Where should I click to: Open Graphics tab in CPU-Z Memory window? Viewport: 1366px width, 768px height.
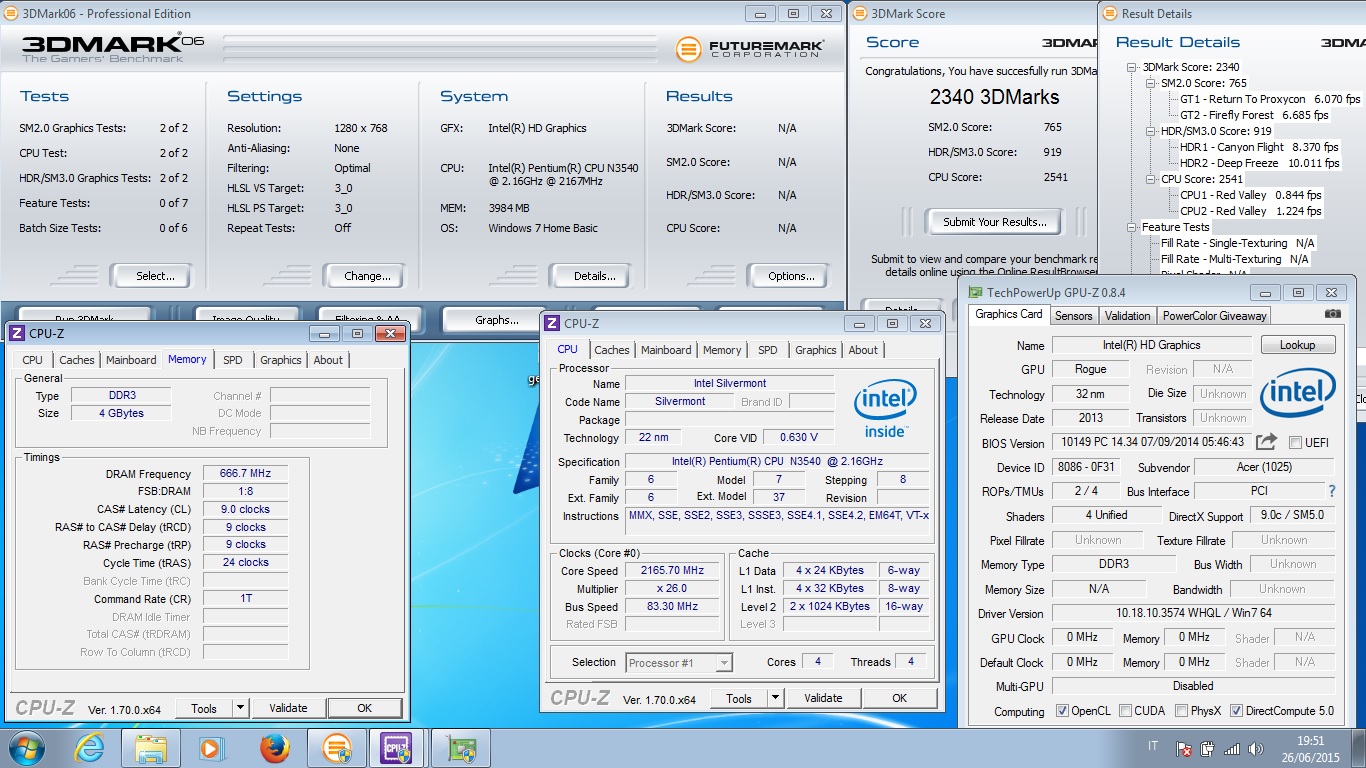[281, 360]
